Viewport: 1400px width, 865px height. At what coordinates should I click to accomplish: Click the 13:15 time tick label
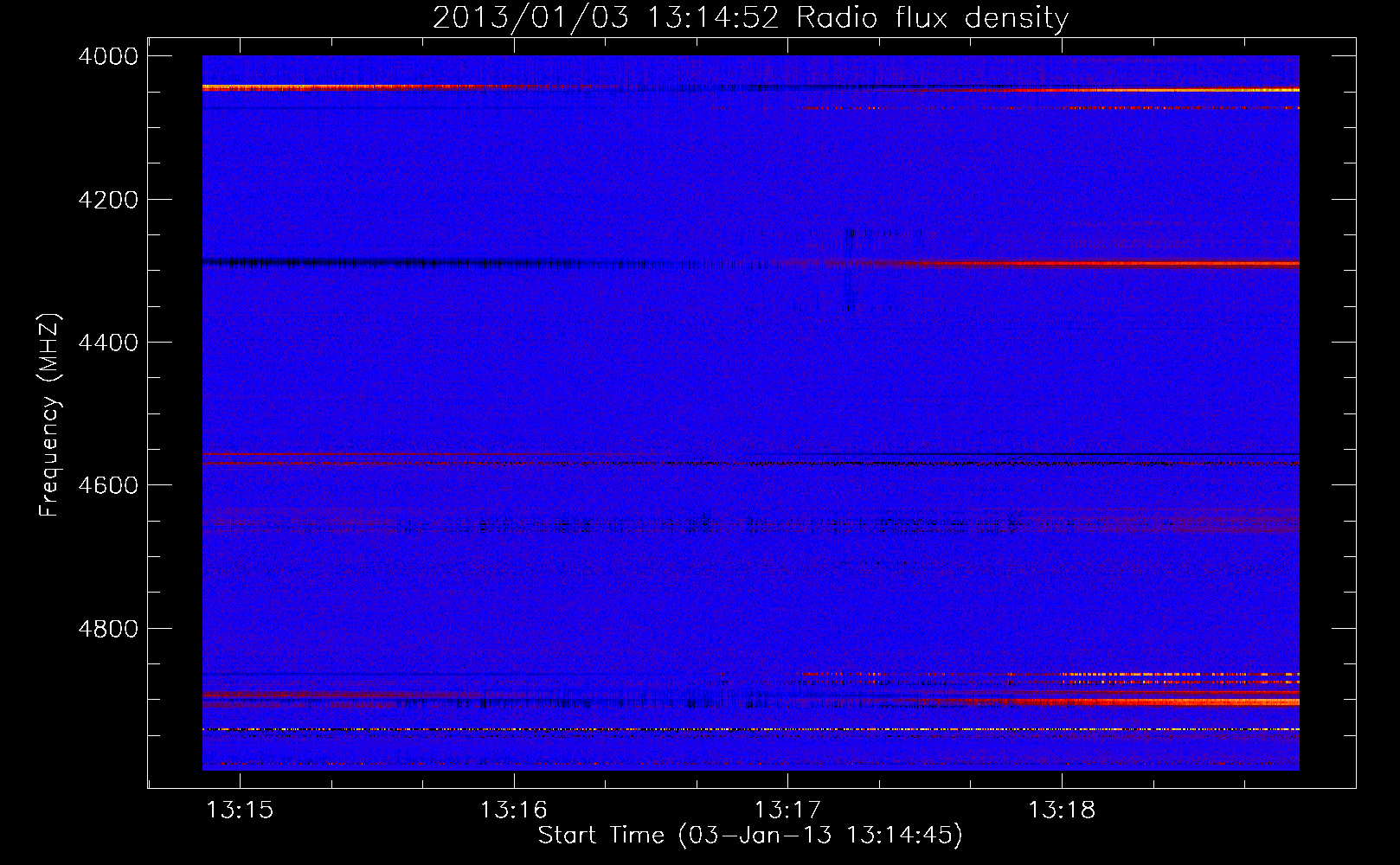tap(241, 810)
